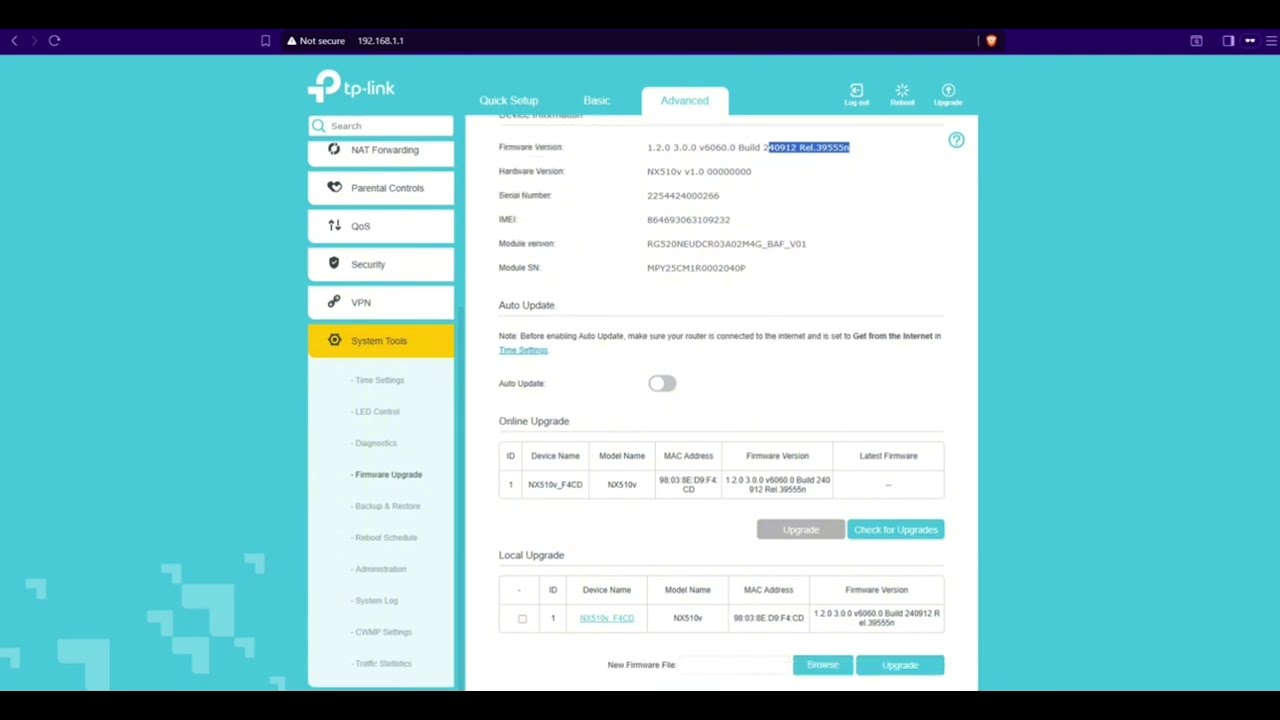Image resolution: width=1280 pixels, height=720 pixels.
Task: Open NAT Forwarding via its icon
Action: [x=334, y=150]
